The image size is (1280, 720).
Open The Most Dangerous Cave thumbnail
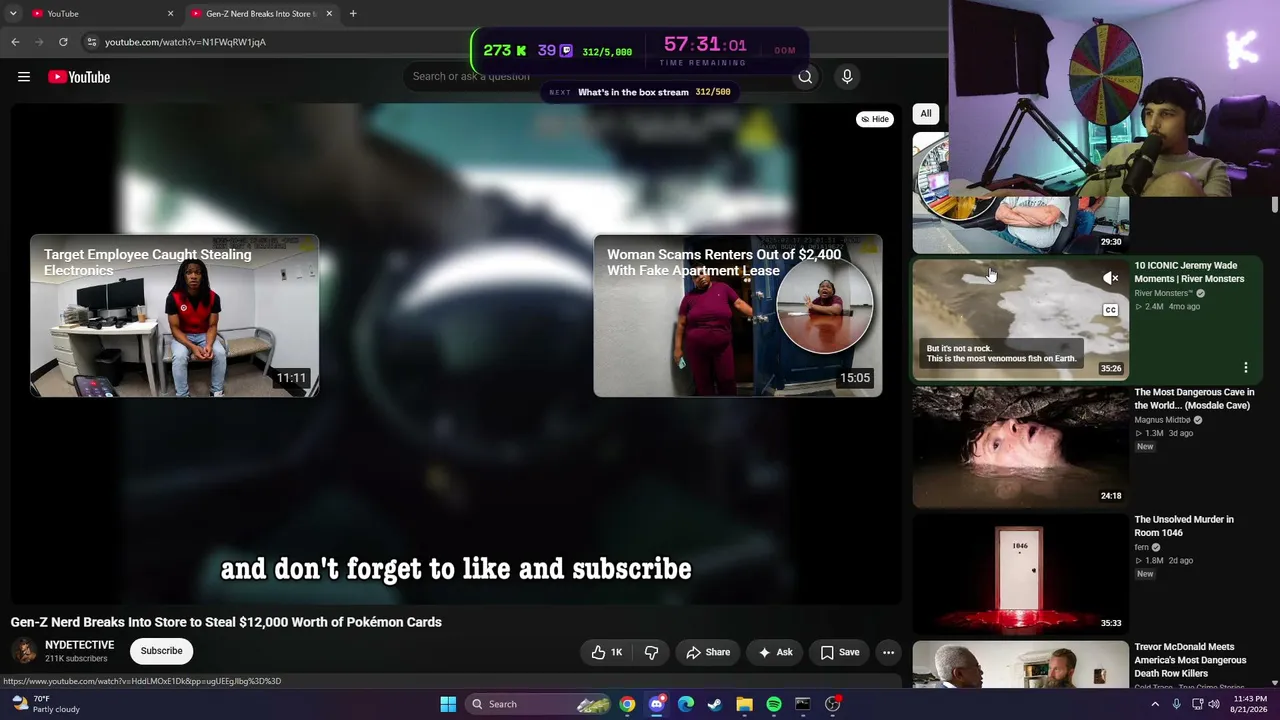click(1021, 447)
